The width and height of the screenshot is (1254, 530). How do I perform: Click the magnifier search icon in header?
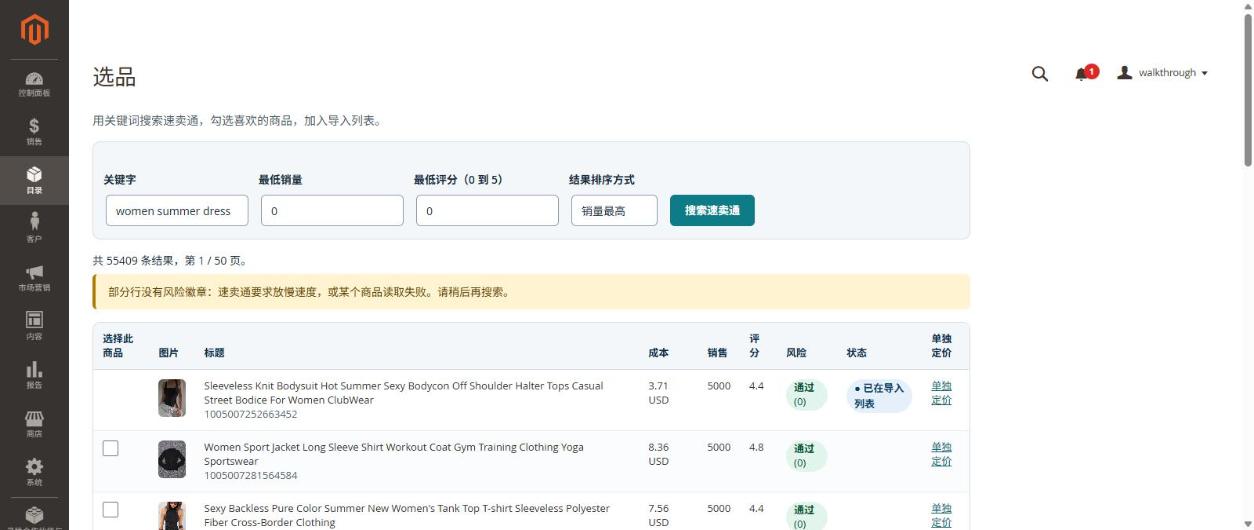pos(1040,73)
